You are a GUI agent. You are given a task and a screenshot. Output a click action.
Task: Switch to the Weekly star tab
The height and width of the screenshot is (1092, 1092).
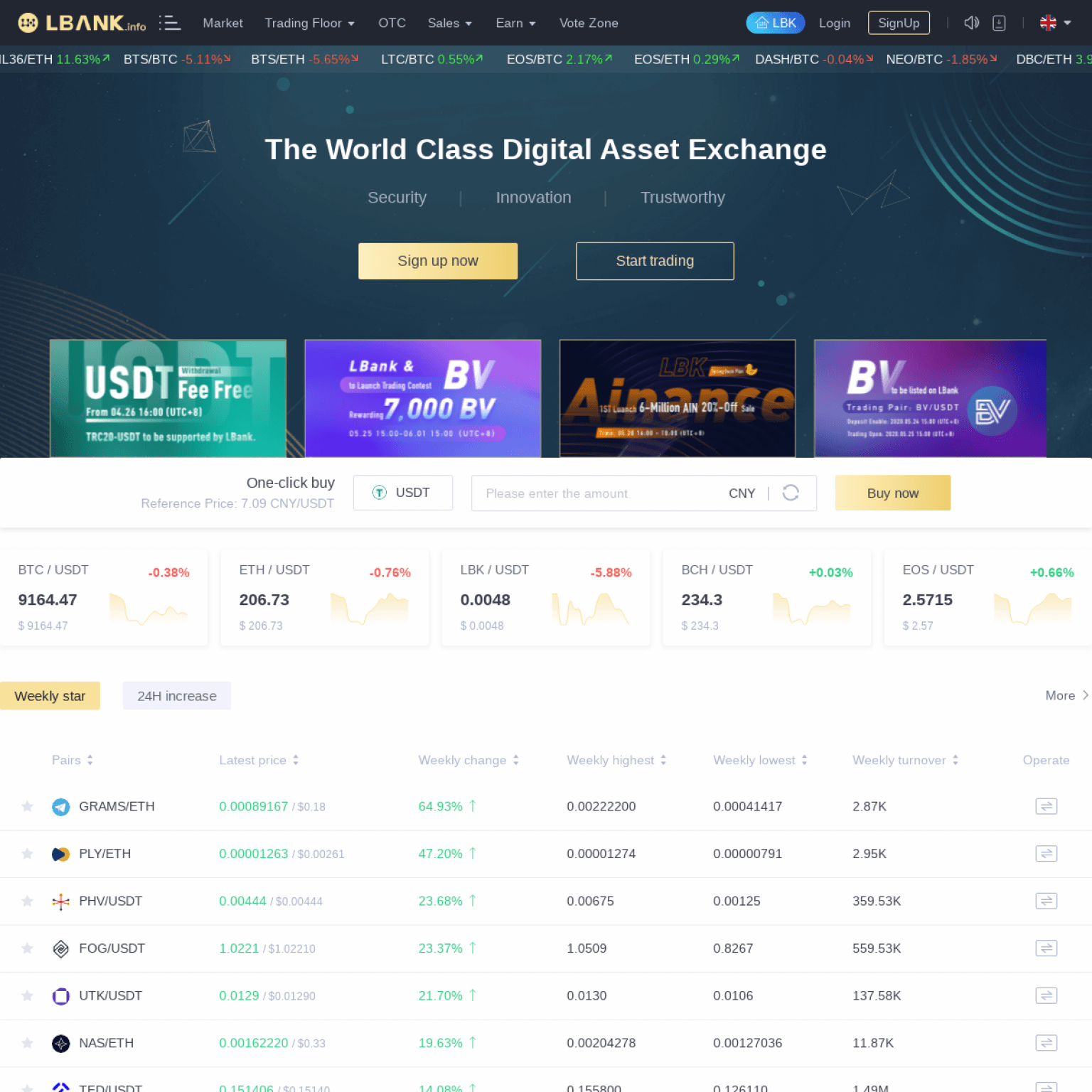50,696
